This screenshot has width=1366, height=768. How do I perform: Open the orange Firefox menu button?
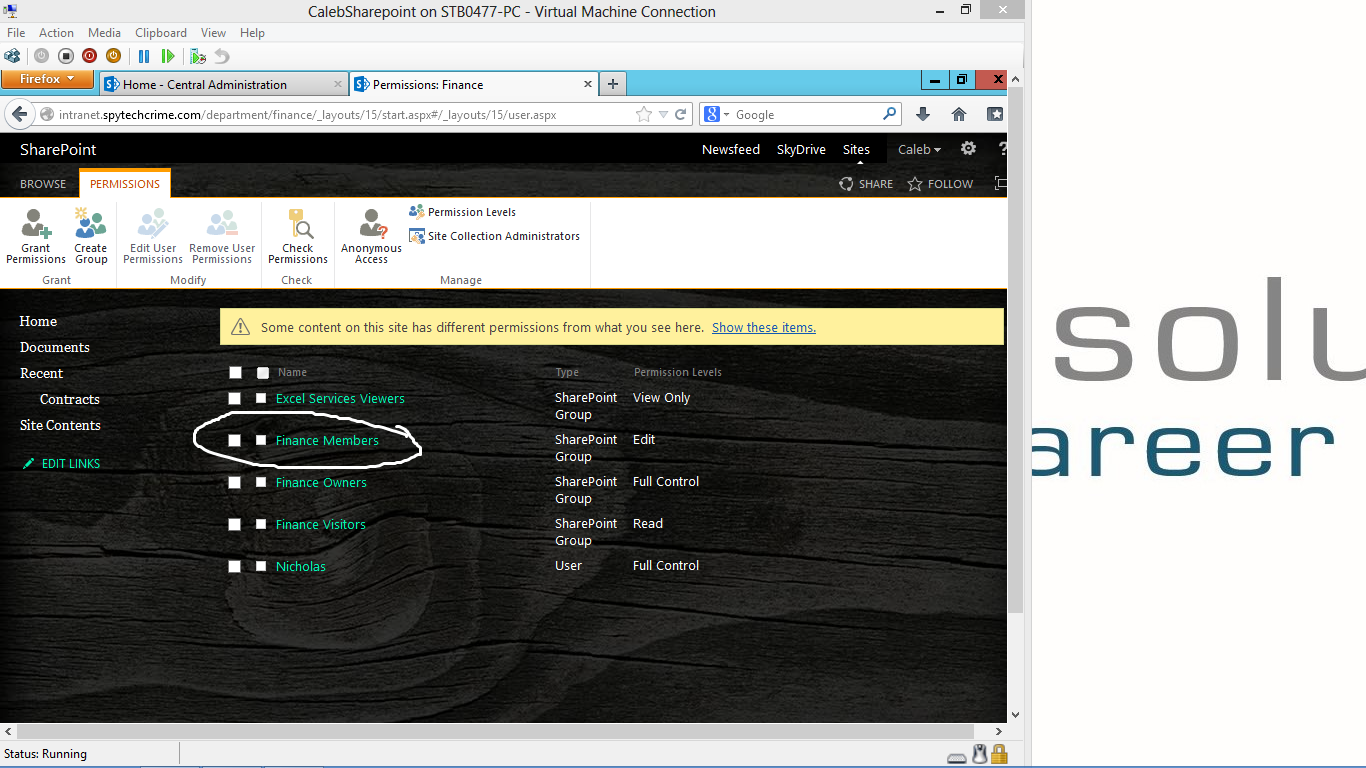click(x=47, y=79)
